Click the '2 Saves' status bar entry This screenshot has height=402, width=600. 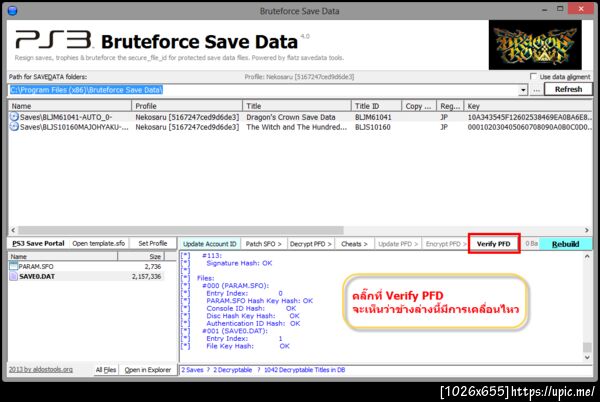click(192, 370)
